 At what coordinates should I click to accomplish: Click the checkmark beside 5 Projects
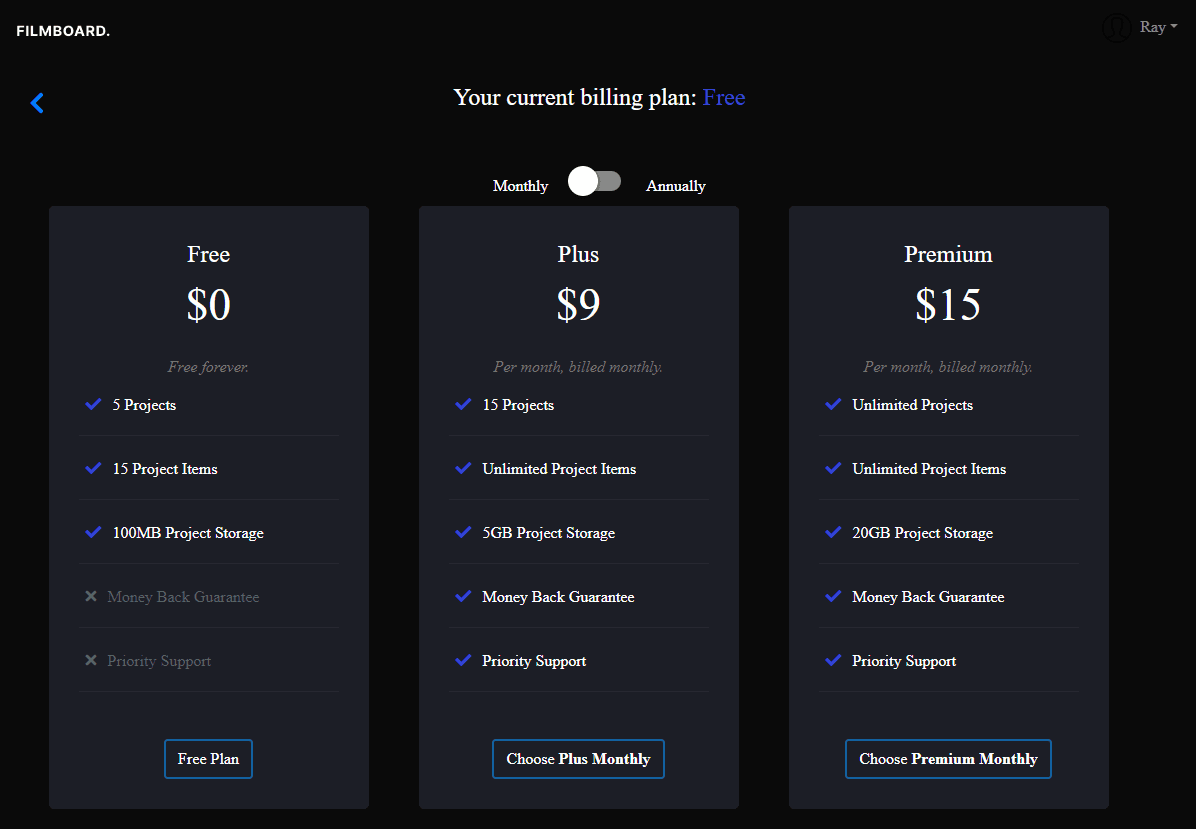pyautogui.click(x=93, y=404)
